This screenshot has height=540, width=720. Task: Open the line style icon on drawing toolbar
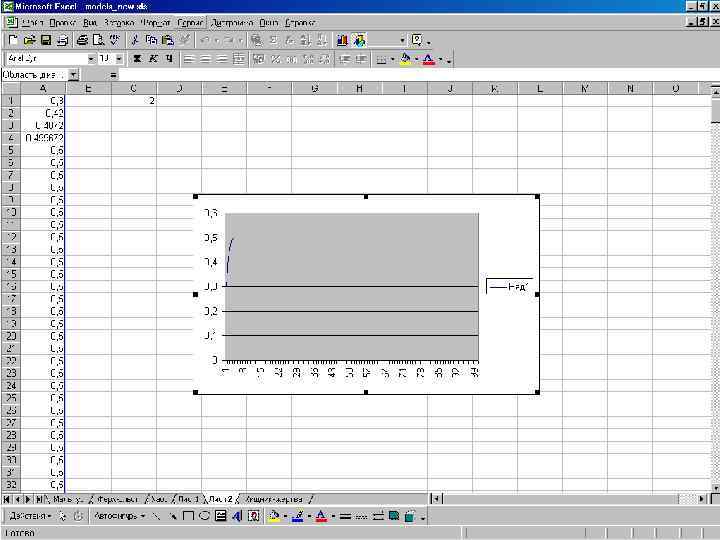point(345,516)
